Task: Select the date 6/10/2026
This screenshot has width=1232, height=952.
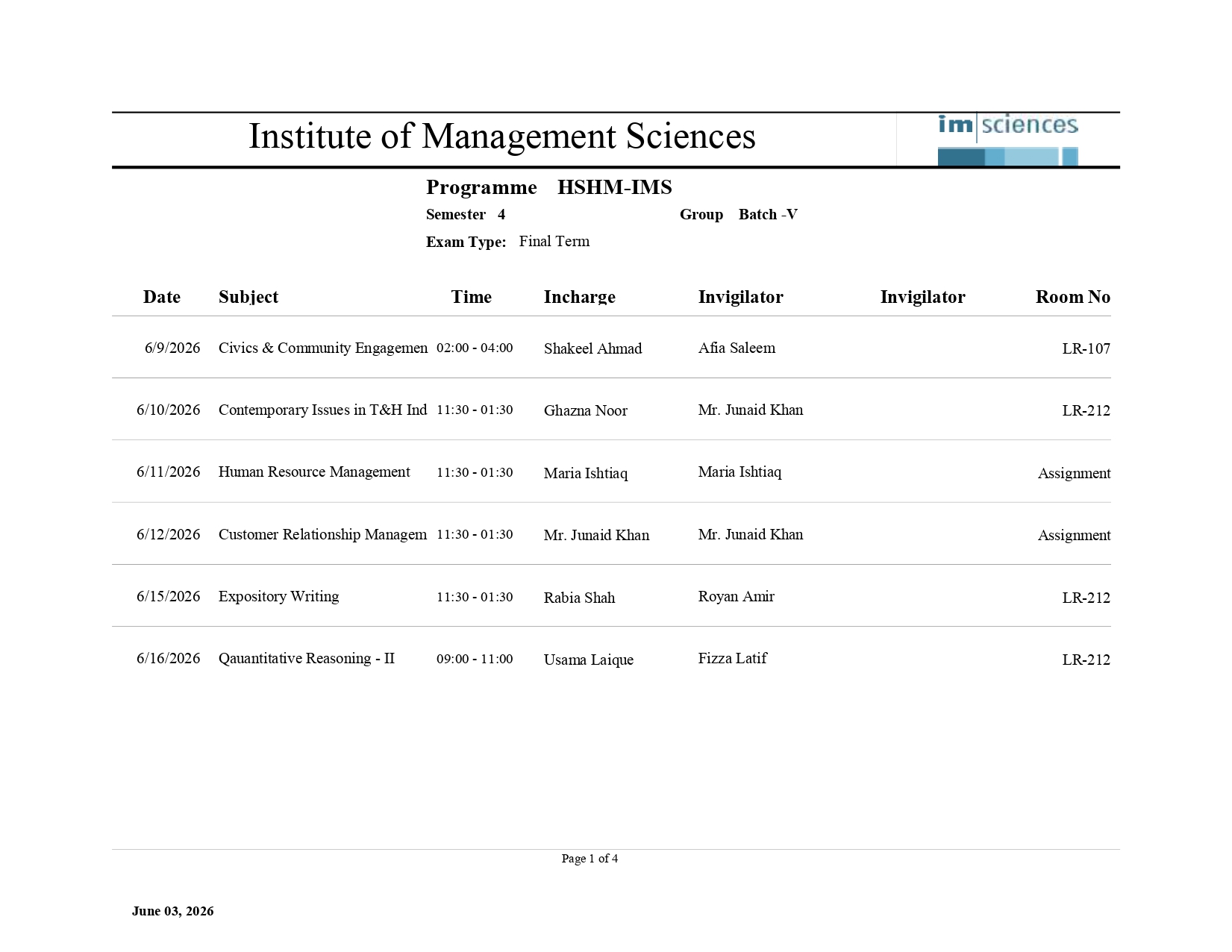Action: [168, 410]
